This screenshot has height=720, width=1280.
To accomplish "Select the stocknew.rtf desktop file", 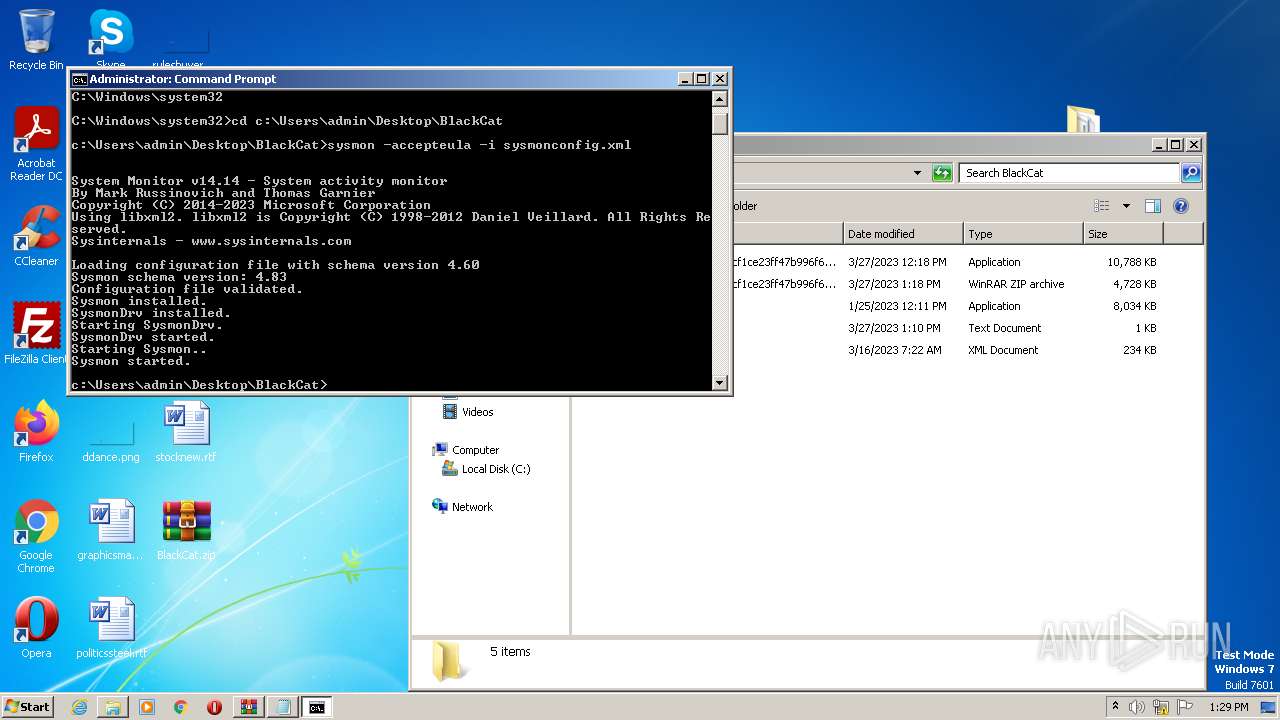I will coord(186,432).
